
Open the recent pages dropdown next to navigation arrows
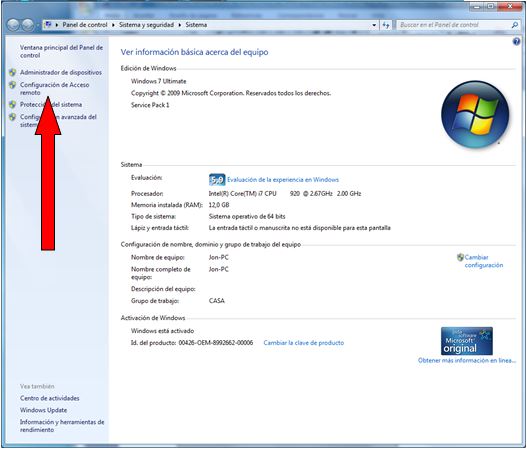[x=38, y=25]
